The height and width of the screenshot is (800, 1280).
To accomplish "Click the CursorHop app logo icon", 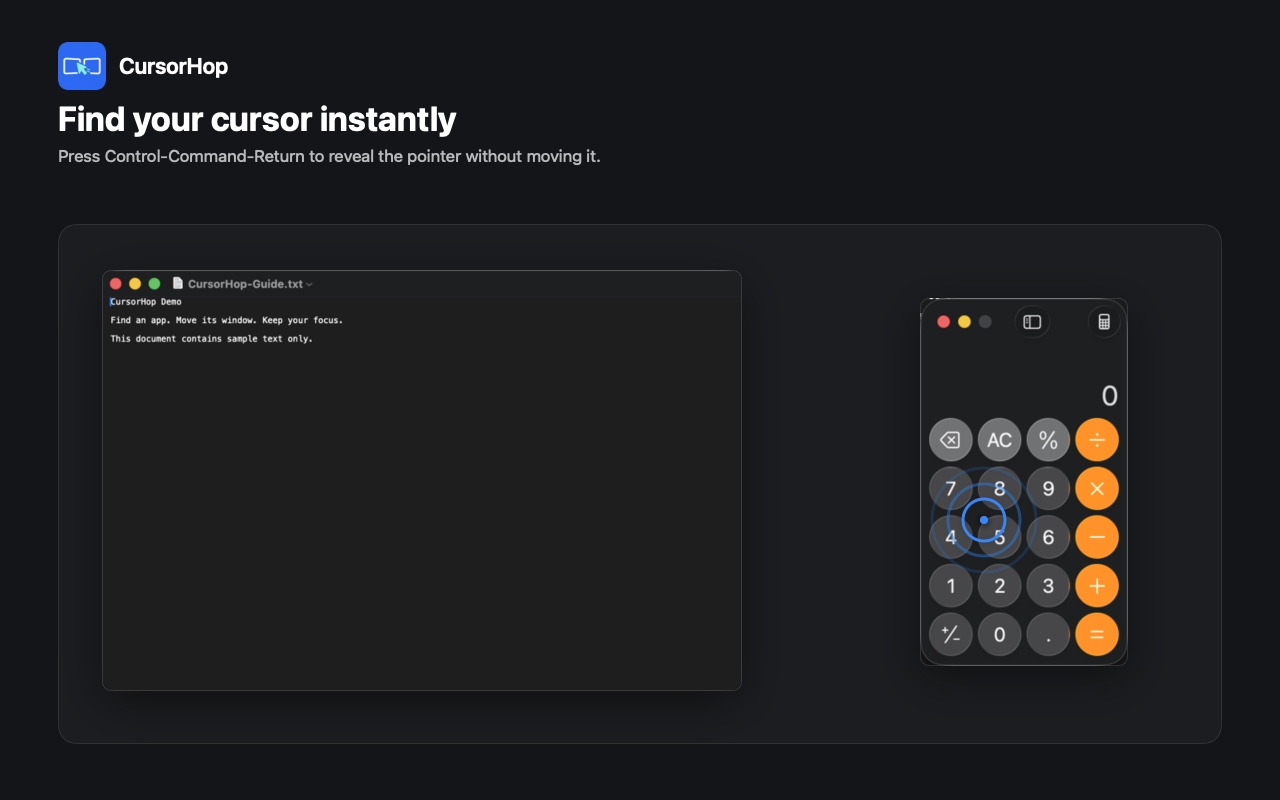I will coord(82,66).
